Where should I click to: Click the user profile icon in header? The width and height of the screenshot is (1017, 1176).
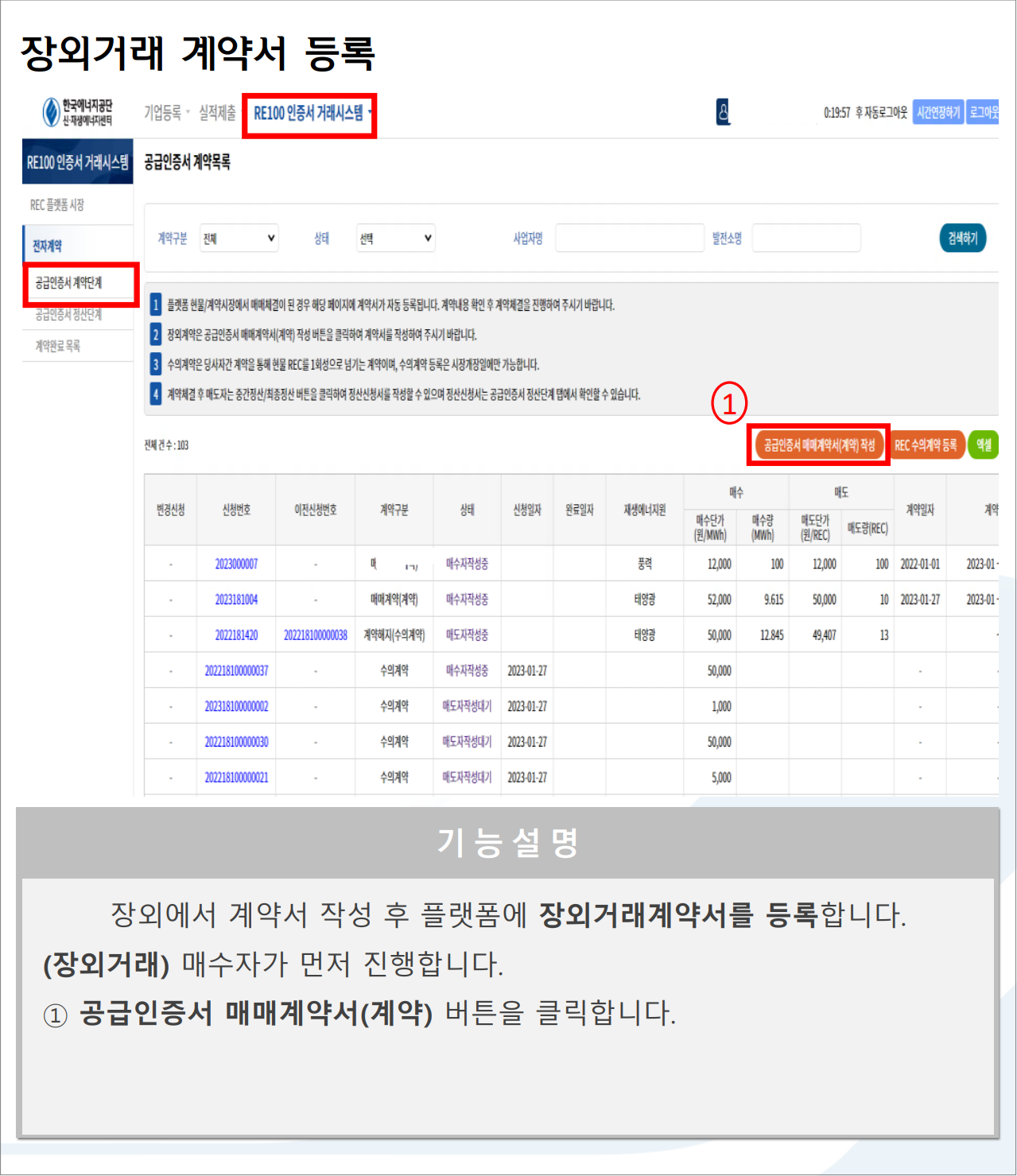point(723,112)
